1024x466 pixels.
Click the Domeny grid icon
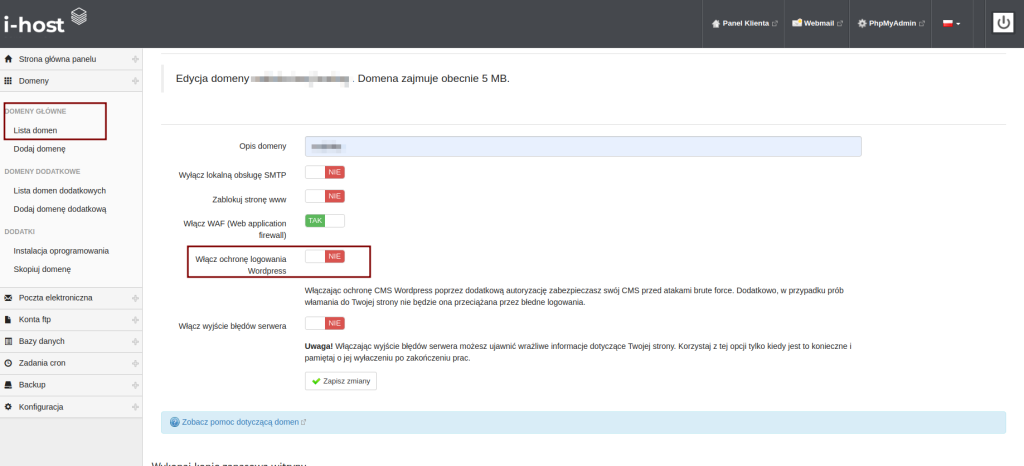pos(9,80)
